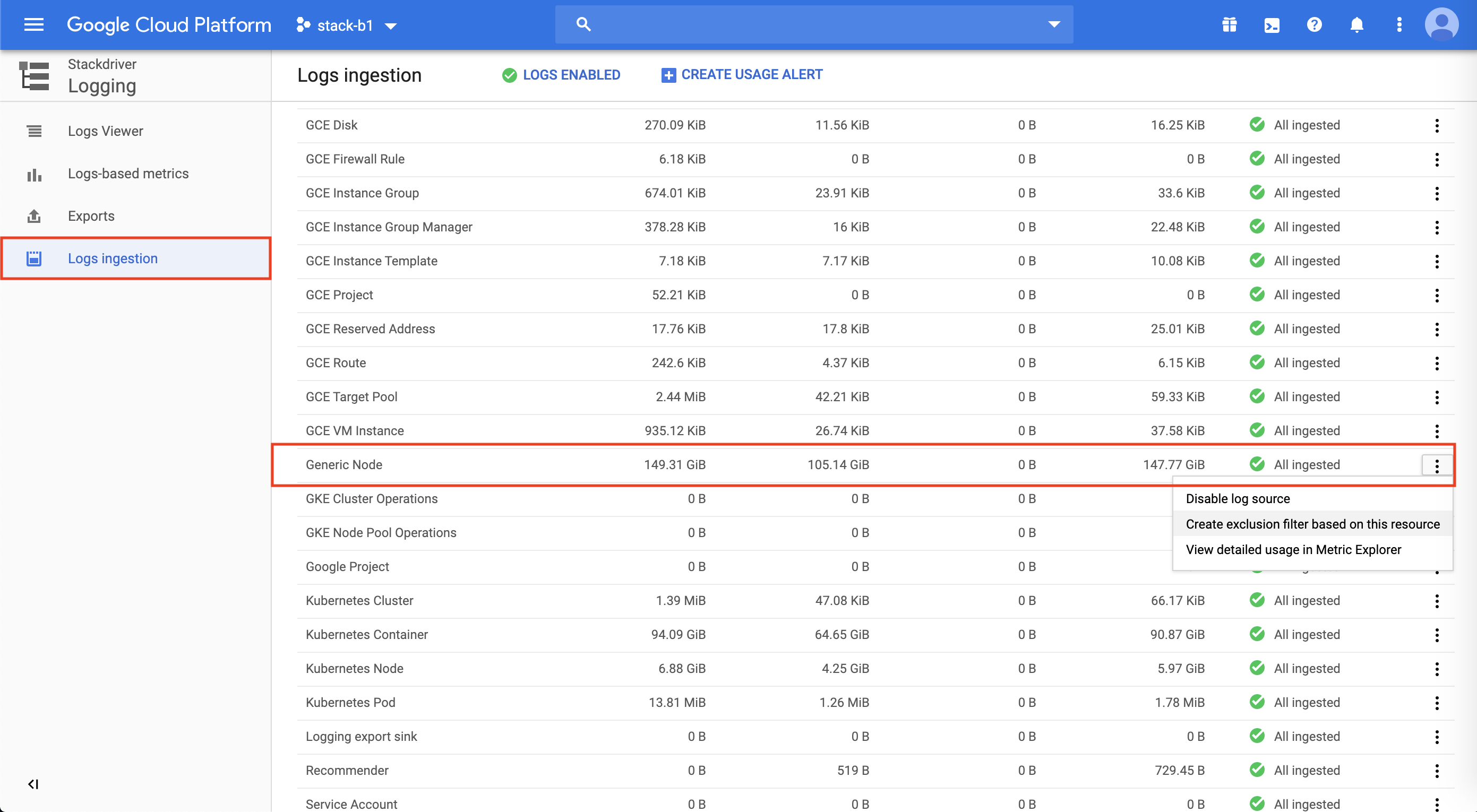
Task: Open the notifications bell
Action: pos(1356,24)
